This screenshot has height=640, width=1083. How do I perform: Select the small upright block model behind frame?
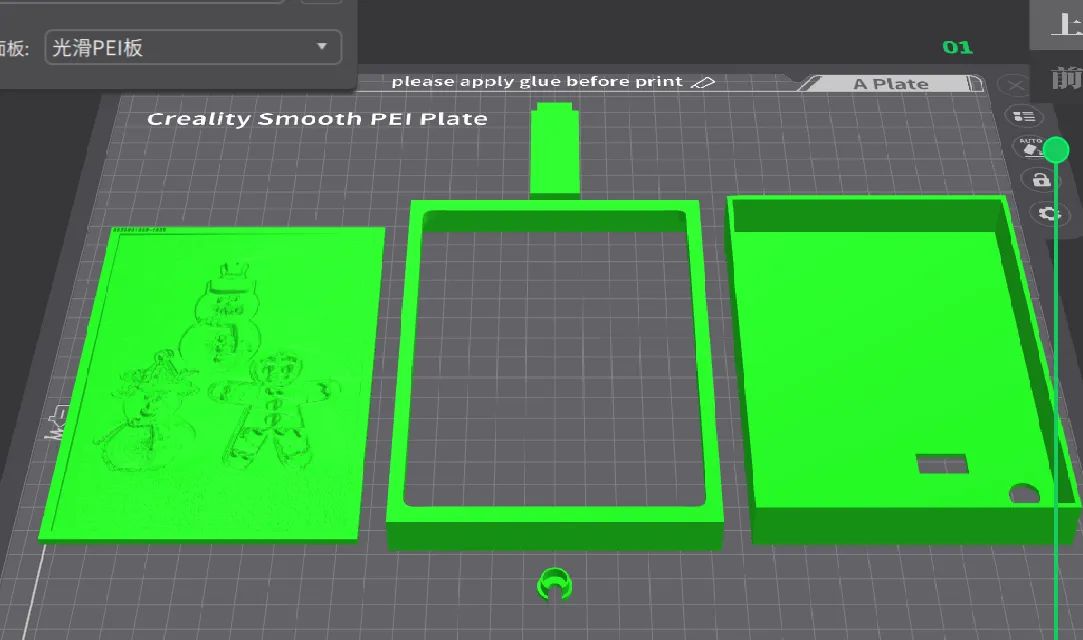[555, 150]
